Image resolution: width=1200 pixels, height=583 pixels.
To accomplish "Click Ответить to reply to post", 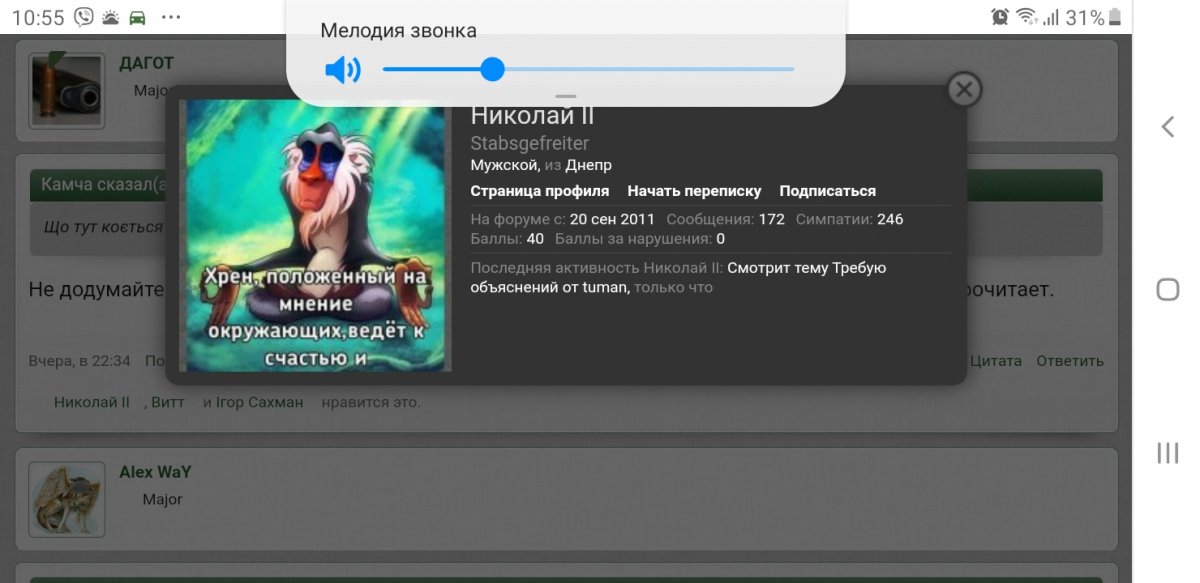I will tap(1070, 361).
